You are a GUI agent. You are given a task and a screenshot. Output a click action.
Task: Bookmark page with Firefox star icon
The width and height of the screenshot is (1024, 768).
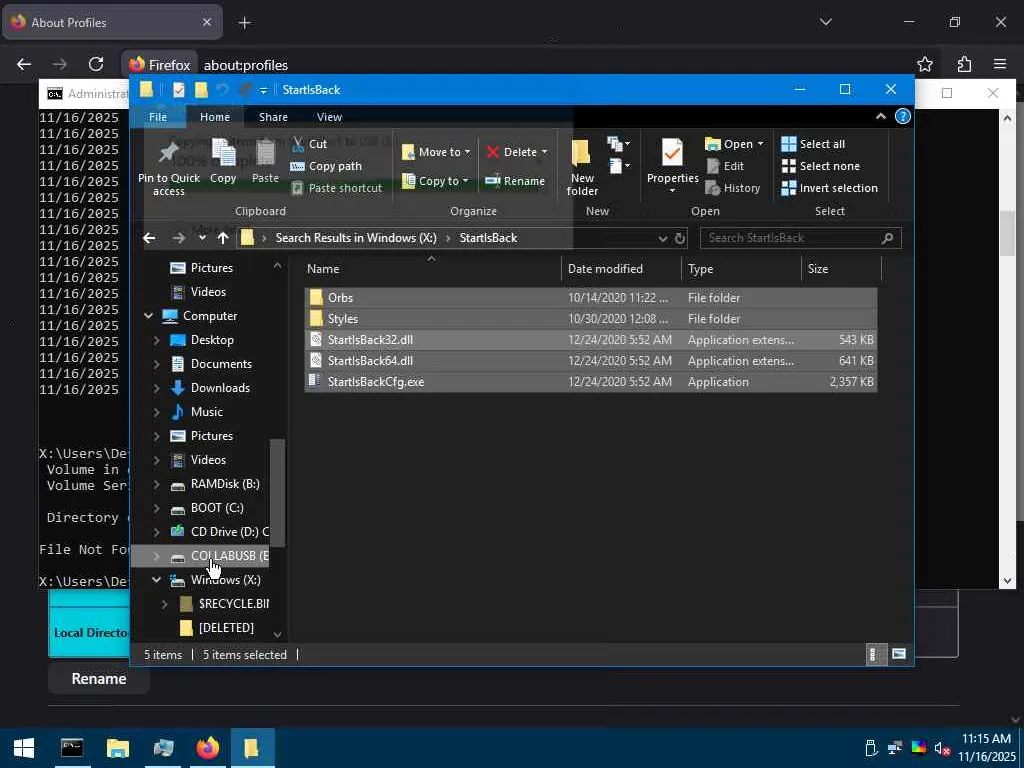925,64
